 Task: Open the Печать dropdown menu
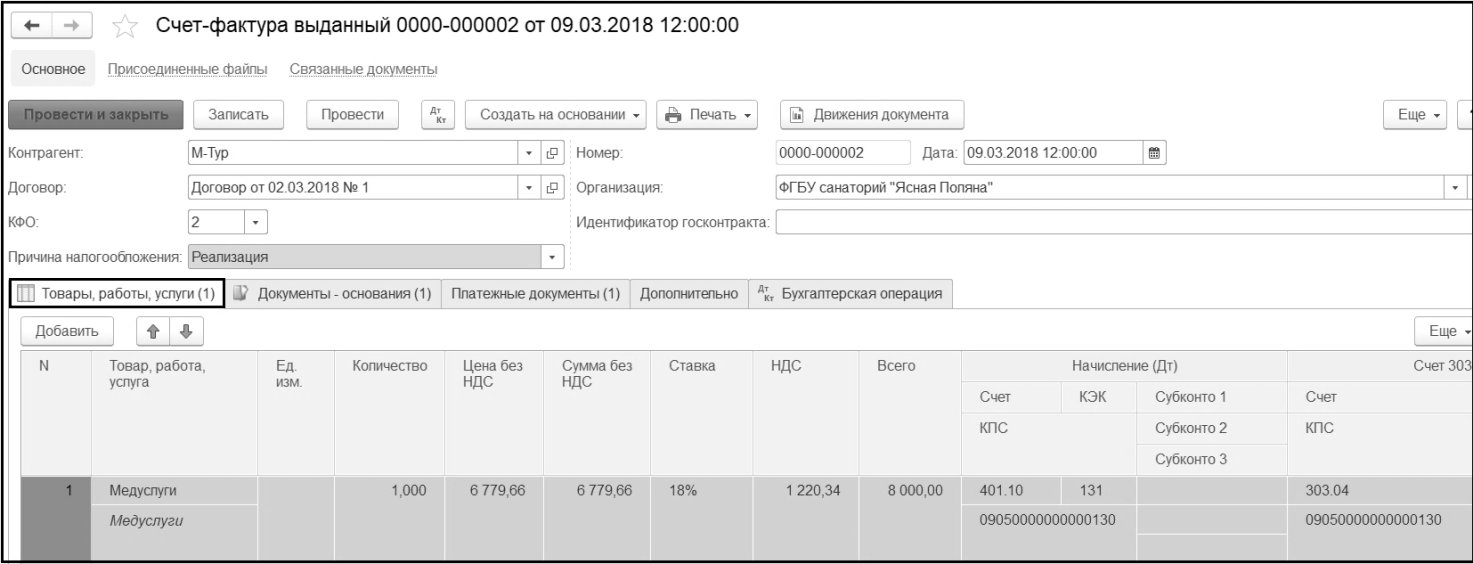tap(707, 115)
